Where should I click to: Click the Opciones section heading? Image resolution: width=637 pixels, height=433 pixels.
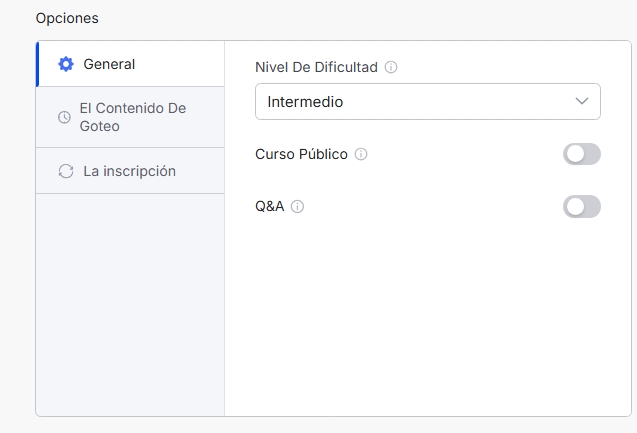click(67, 18)
